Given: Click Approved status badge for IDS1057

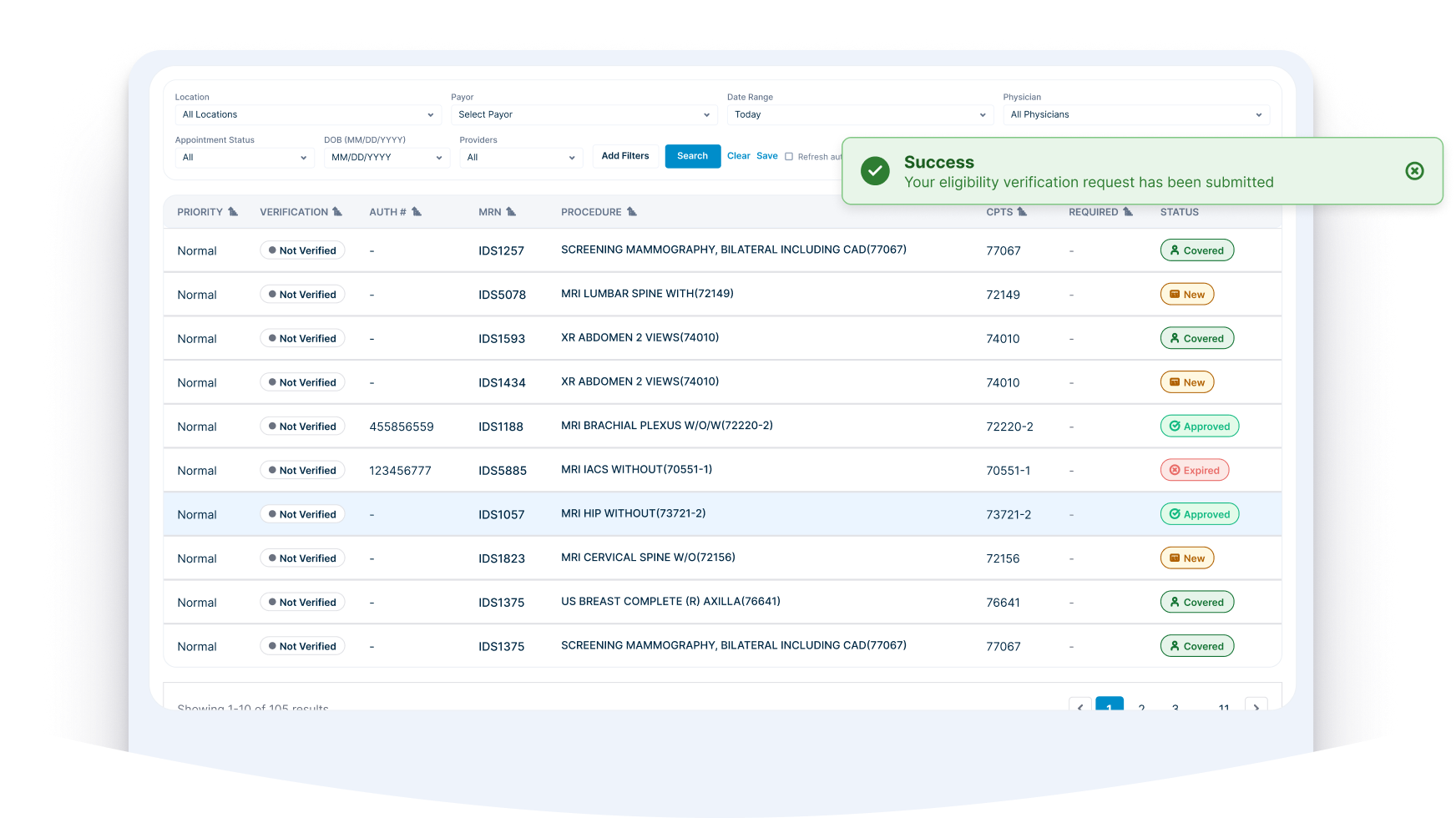Looking at the screenshot, I should [1200, 515].
